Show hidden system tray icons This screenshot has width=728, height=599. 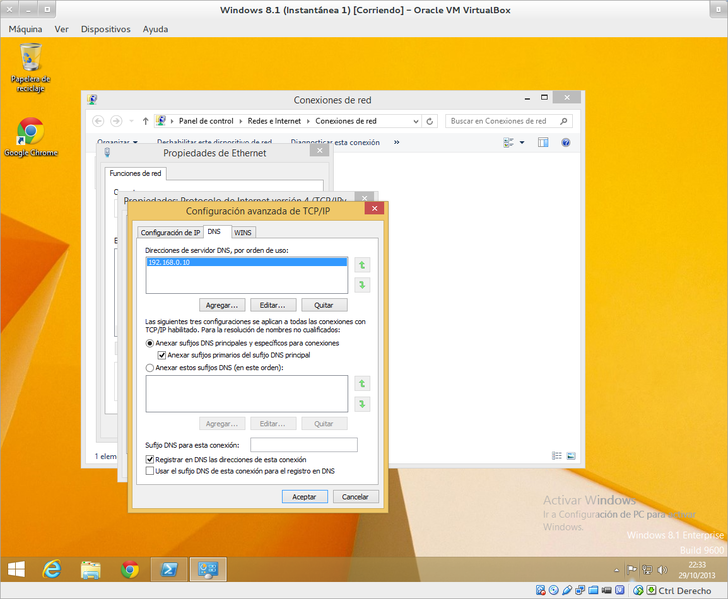click(617, 570)
